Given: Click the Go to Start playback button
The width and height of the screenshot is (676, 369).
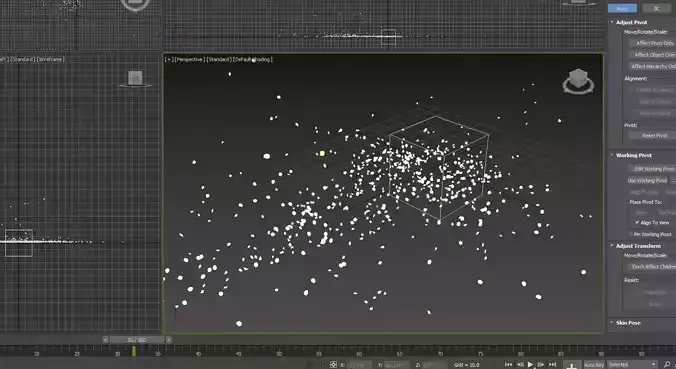Looking at the screenshot, I should 509,365.
